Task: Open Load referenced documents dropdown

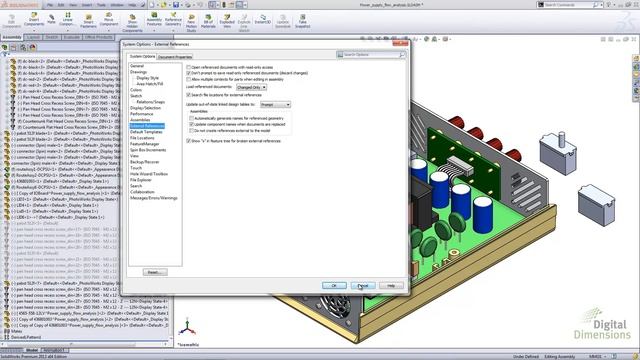Action: pos(251,87)
